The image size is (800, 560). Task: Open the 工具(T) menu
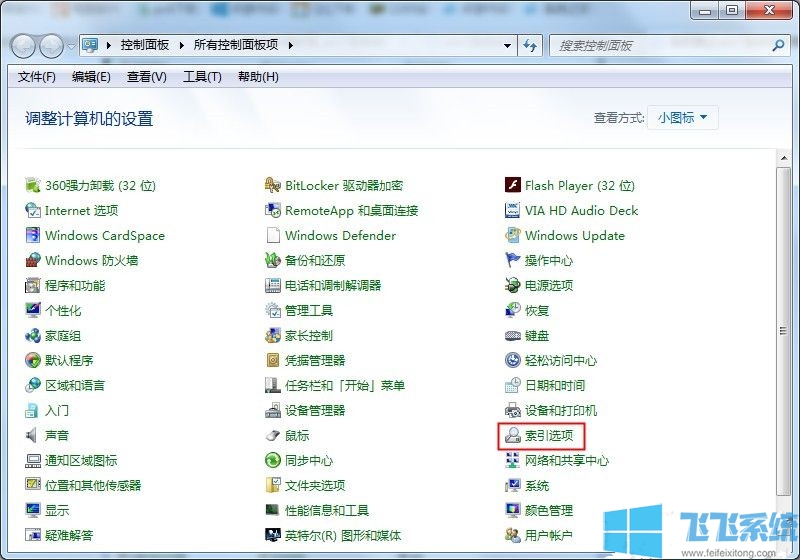tap(203, 77)
